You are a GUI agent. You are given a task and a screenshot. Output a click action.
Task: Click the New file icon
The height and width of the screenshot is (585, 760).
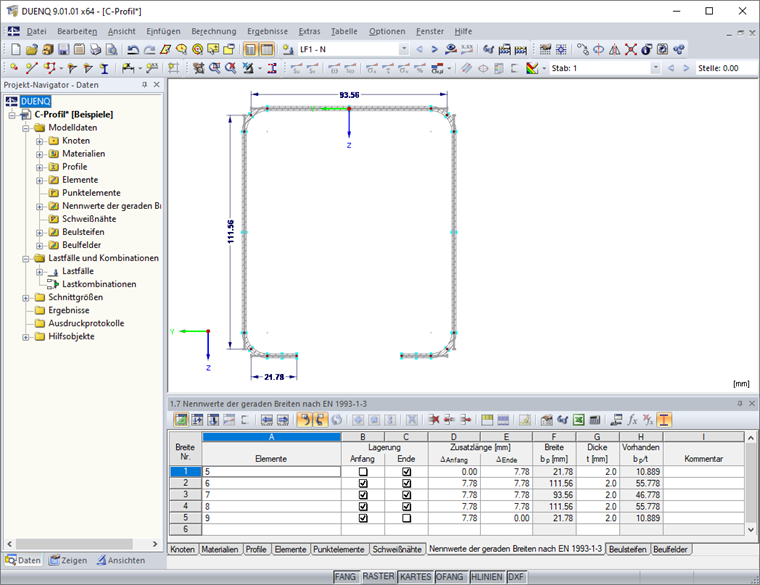pyautogui.click(x=16, y=49)
